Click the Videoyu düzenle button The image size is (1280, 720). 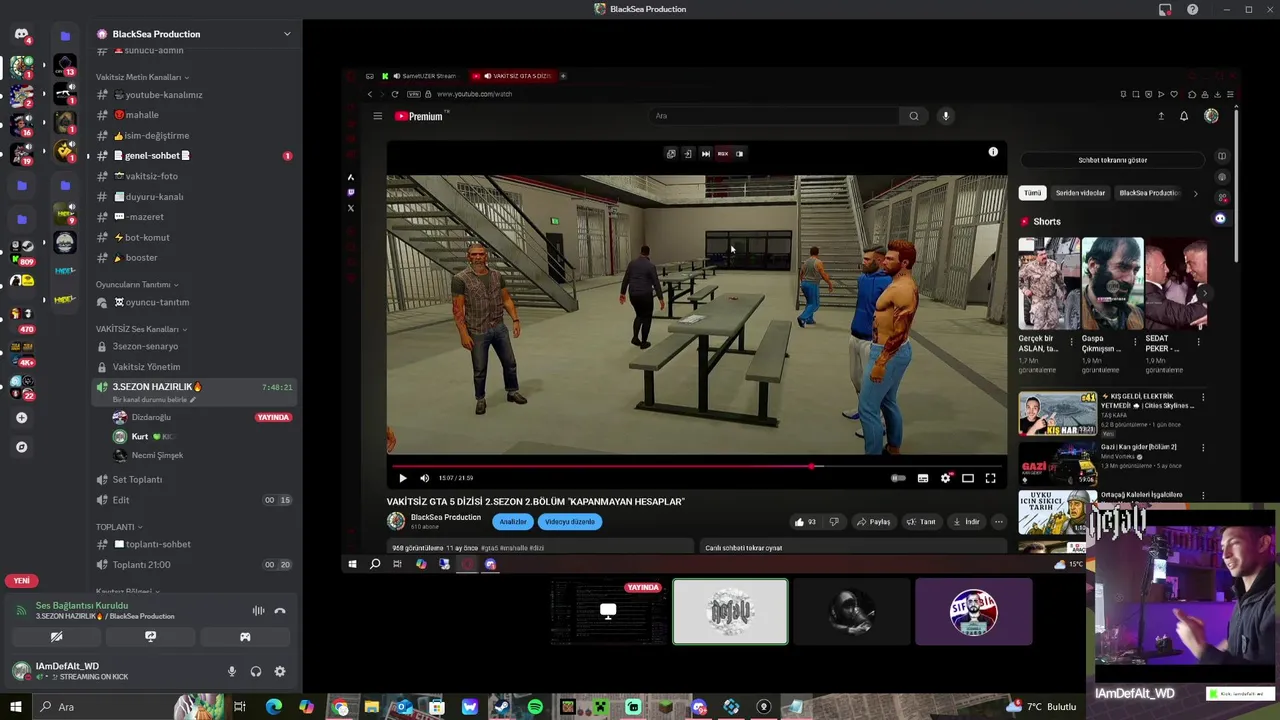click(570, 522)
